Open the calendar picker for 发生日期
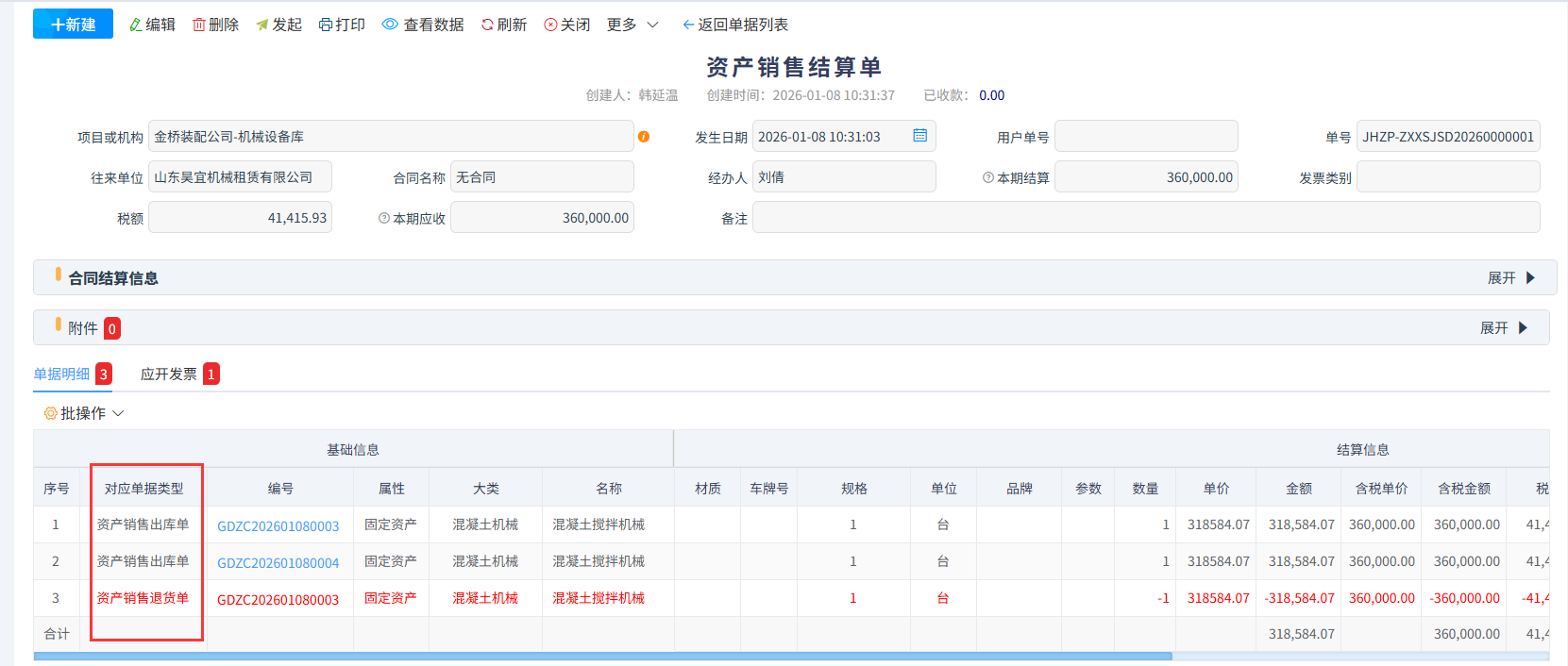This screenshot has height=666, width=1568. tap(919, 136)
